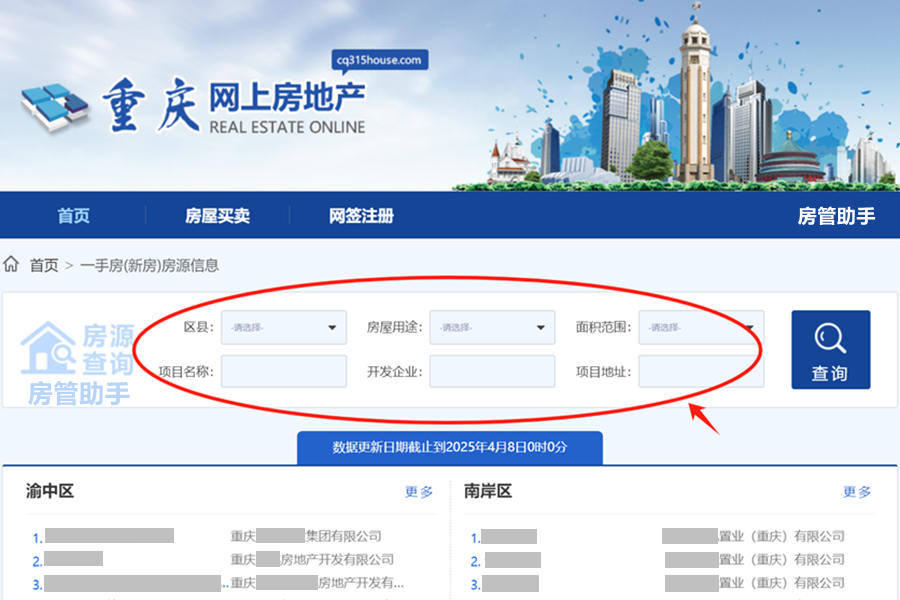Click the data update date banner

pos(448,448)
